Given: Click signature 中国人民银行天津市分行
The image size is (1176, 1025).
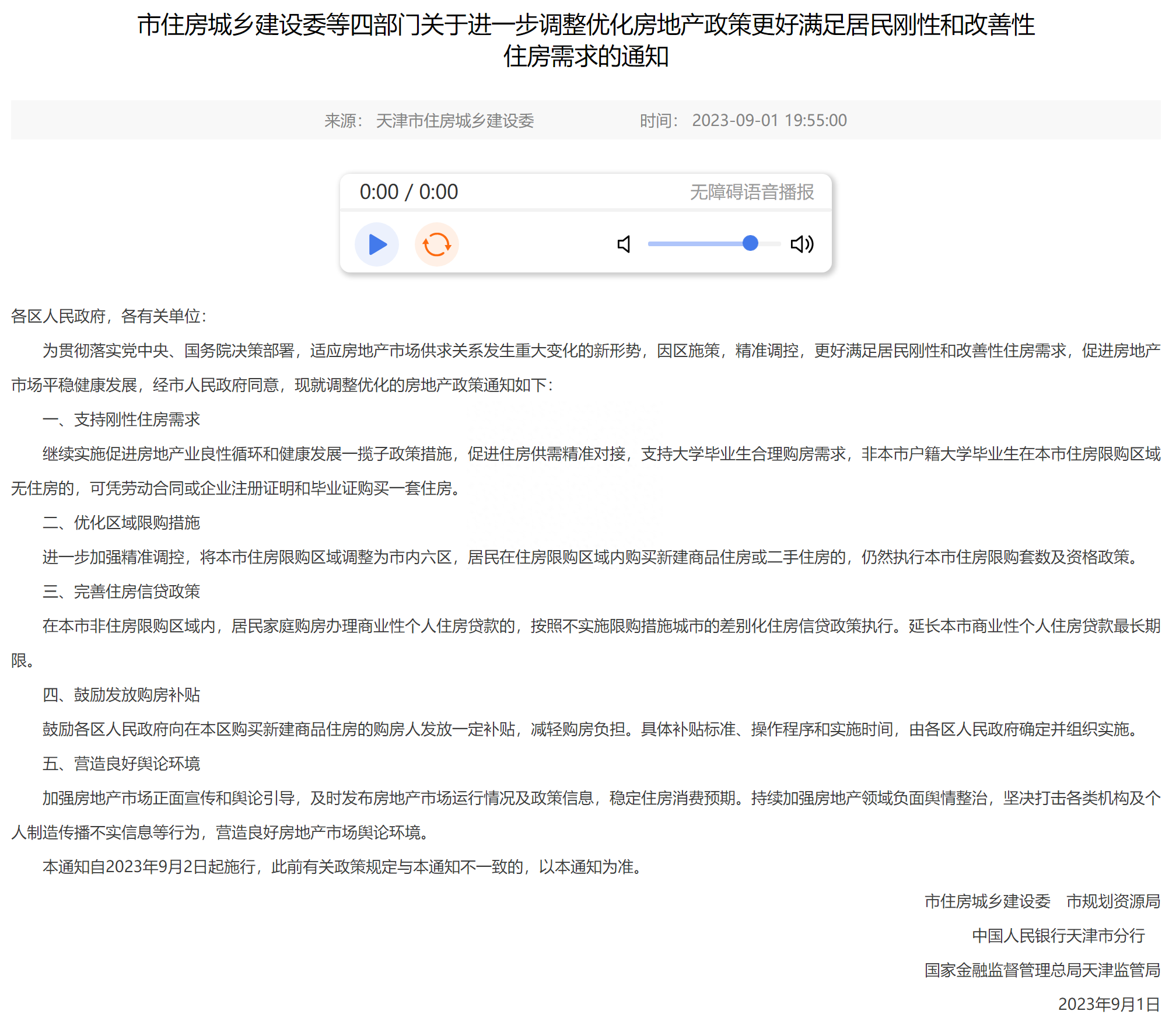Looking at the screenshot, I should [x=1058, y=936].
